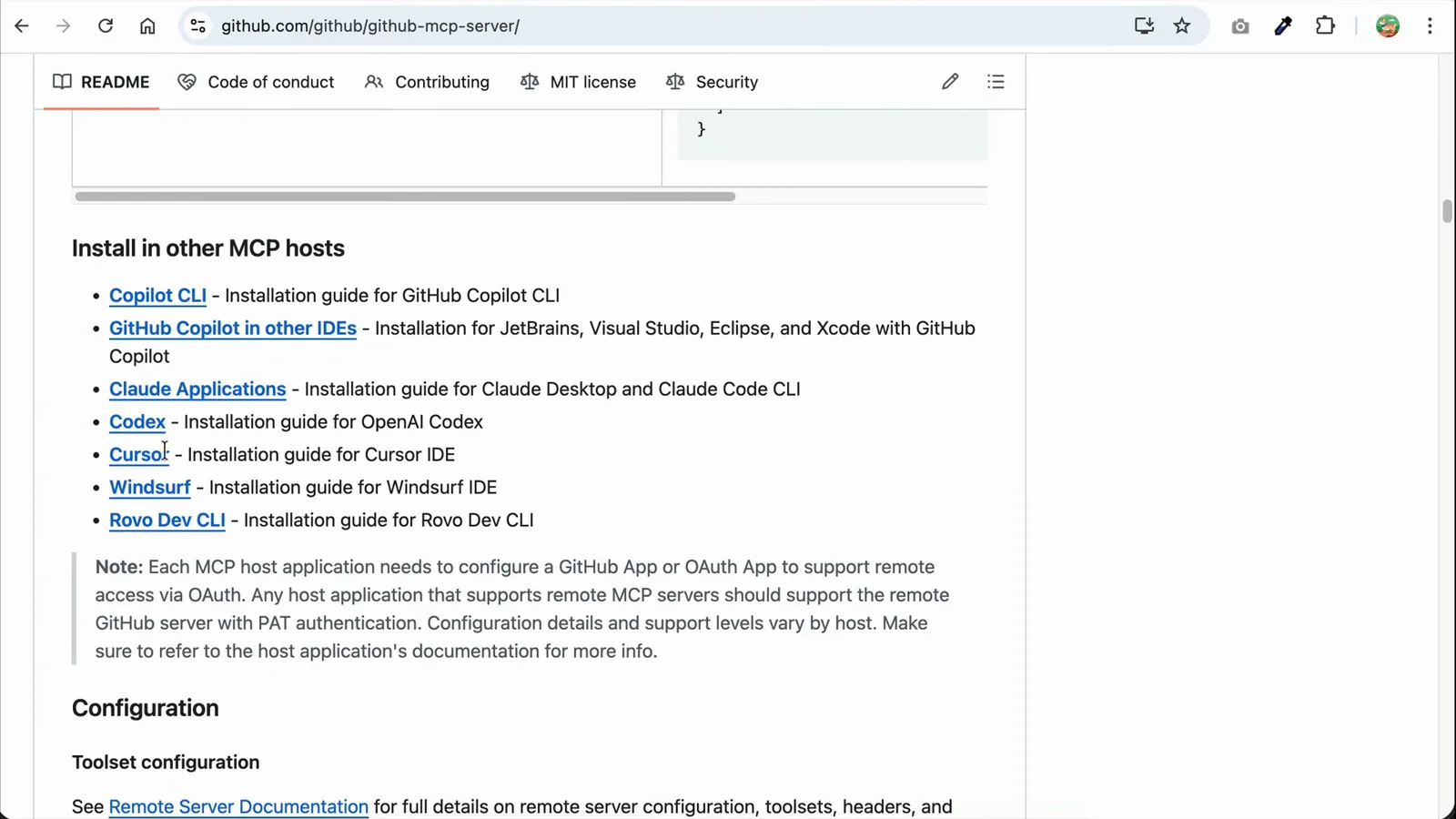The image size is (1456, 819).
Task: Follow the Rovo Dev CLI link
Action: [x=167, y=521]
